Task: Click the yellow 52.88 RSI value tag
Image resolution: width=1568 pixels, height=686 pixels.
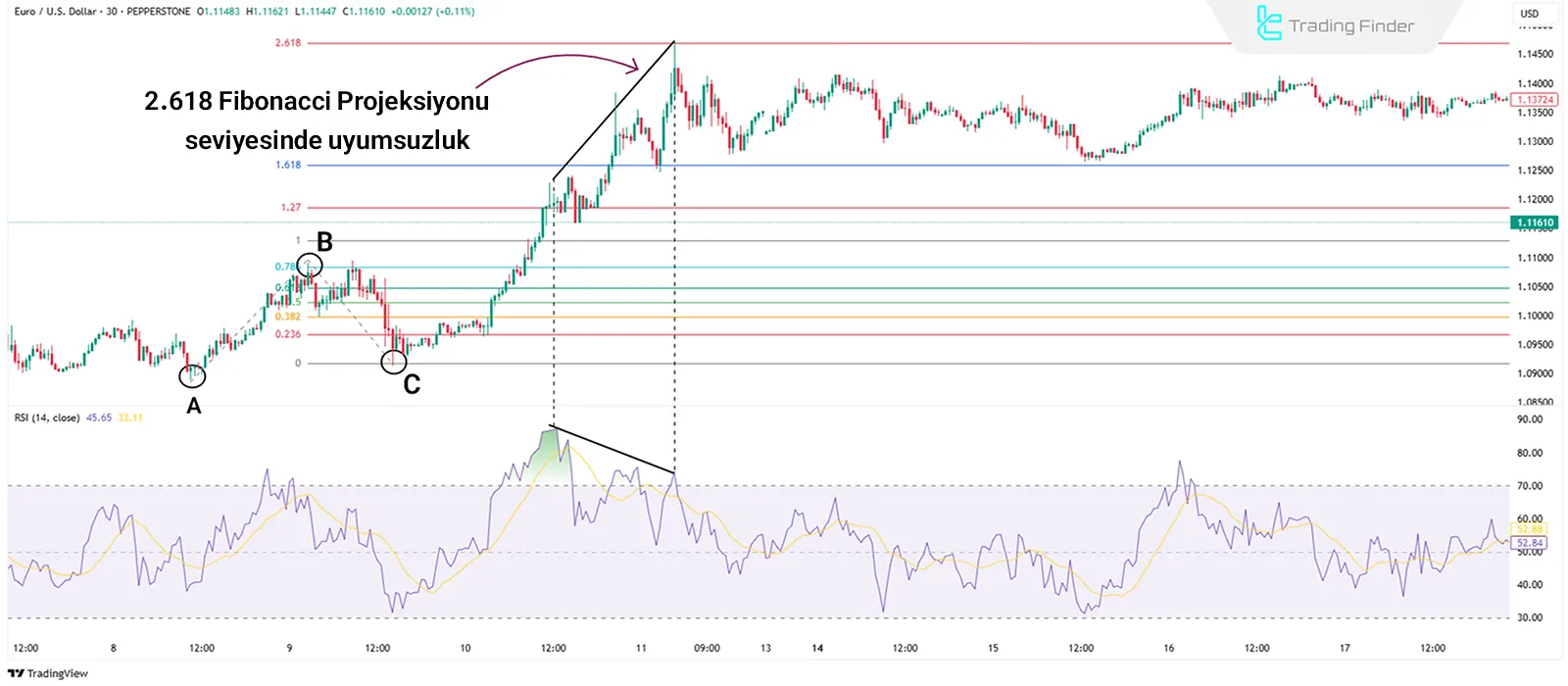Action: tap(1529, 529)
